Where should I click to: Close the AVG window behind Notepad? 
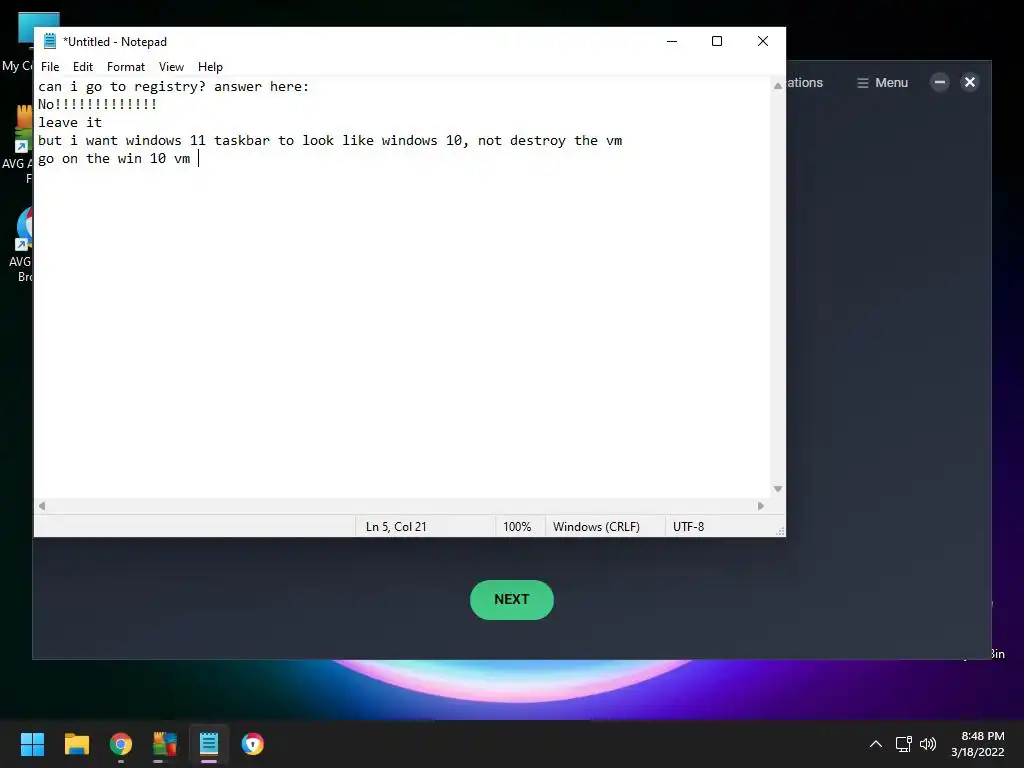[970, 82]
